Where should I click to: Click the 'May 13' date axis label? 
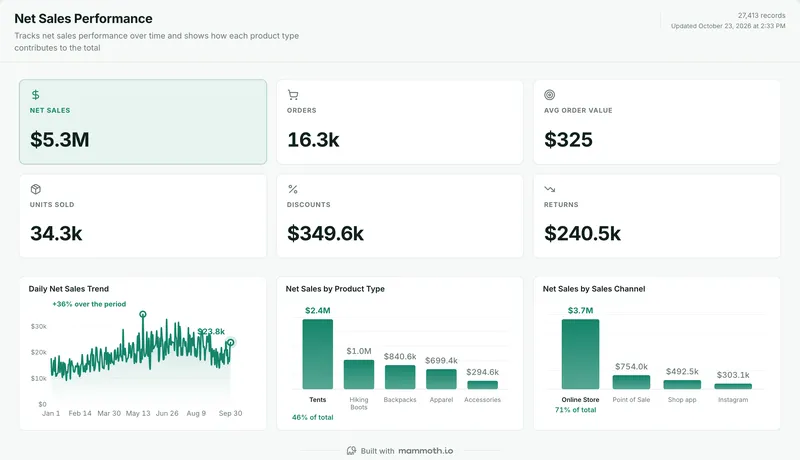click(x=138, y=413)
